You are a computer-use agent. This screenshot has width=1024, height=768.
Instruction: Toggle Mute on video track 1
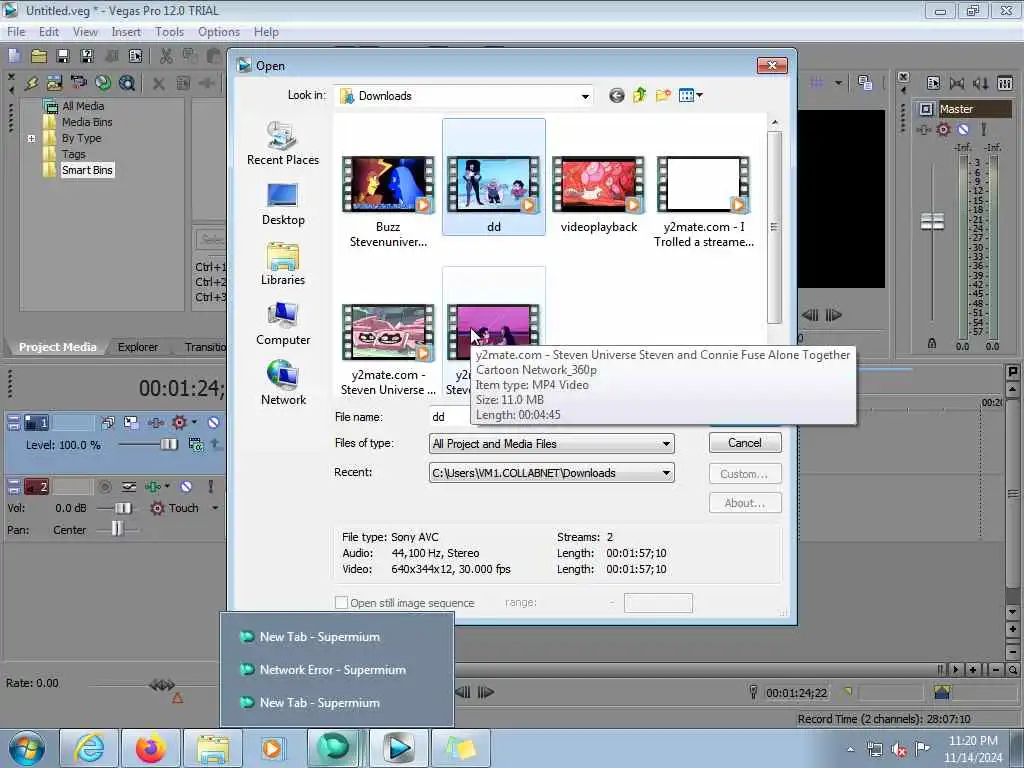pos(213,423)
